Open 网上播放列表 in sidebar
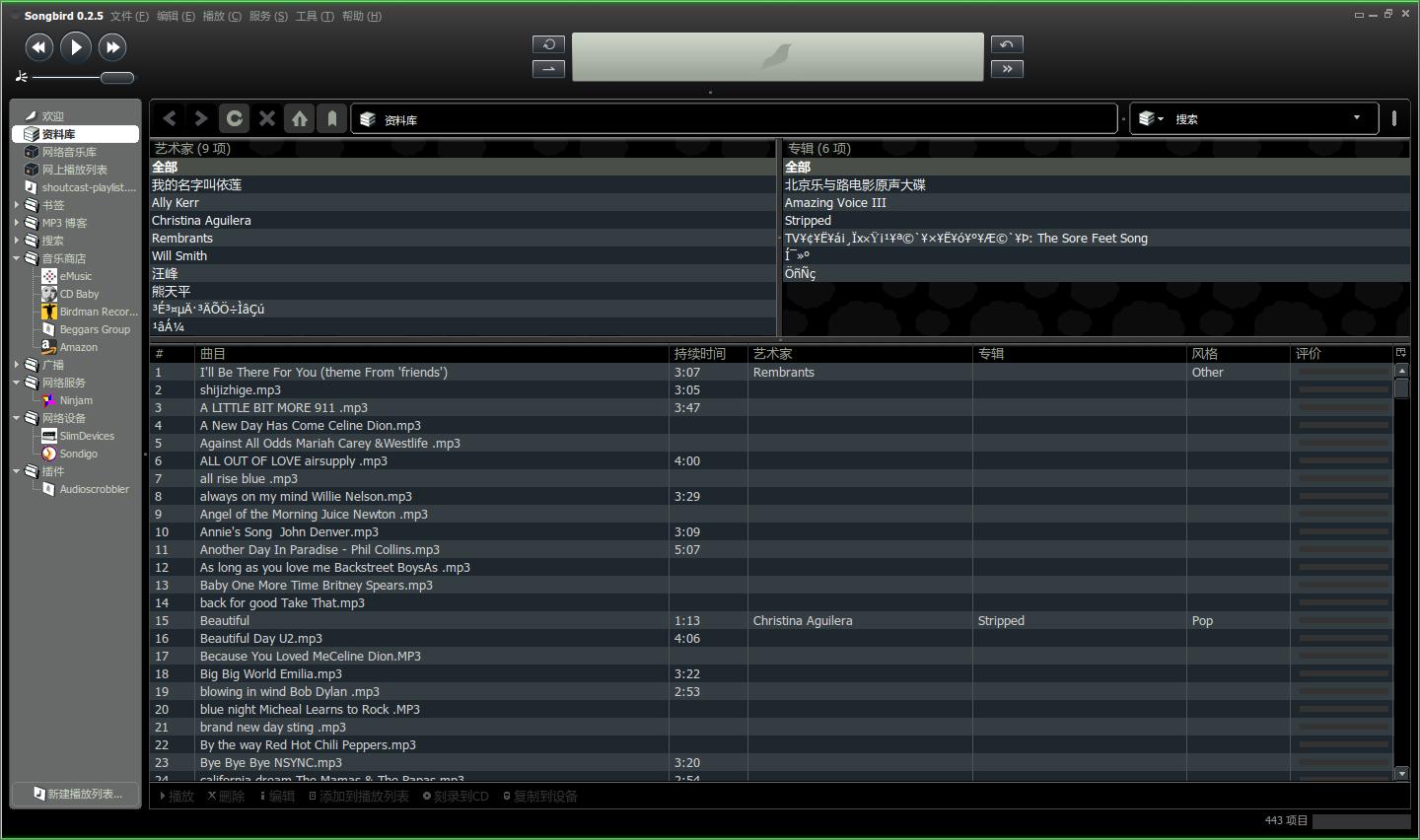The width and height of the screenshot is (1420, 840). [74, 170]
